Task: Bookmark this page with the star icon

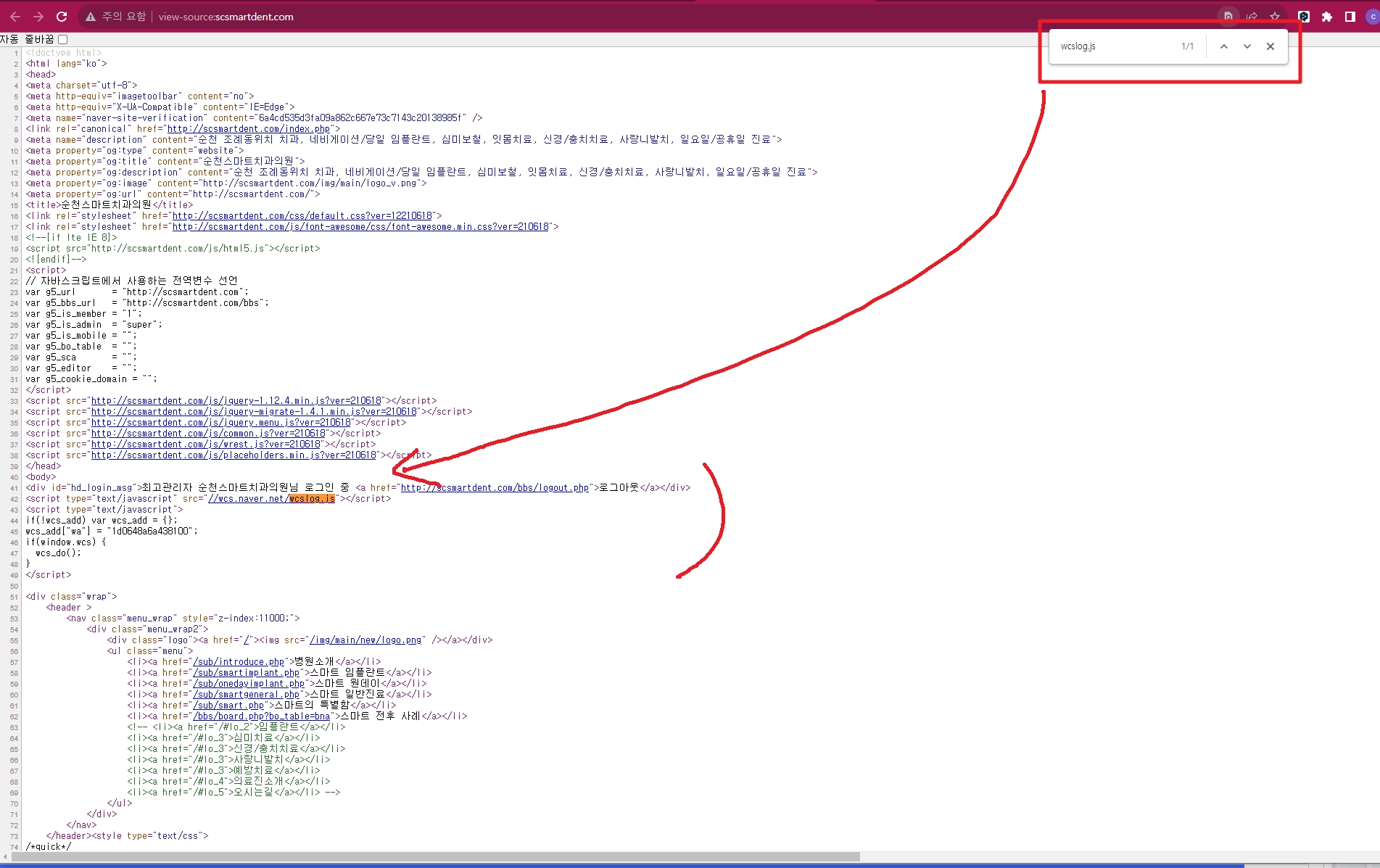Action: [x=1275, y=17]
